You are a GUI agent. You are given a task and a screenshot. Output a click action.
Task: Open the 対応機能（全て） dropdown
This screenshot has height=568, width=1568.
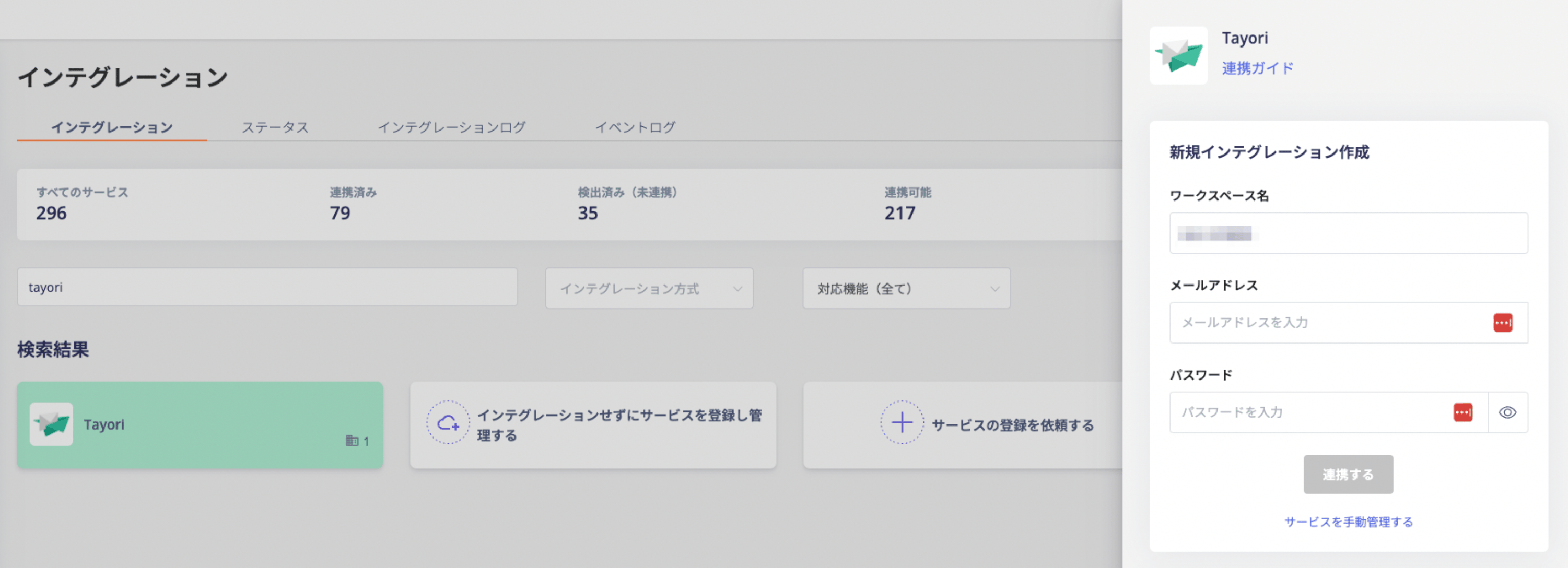tap(906, 288)
